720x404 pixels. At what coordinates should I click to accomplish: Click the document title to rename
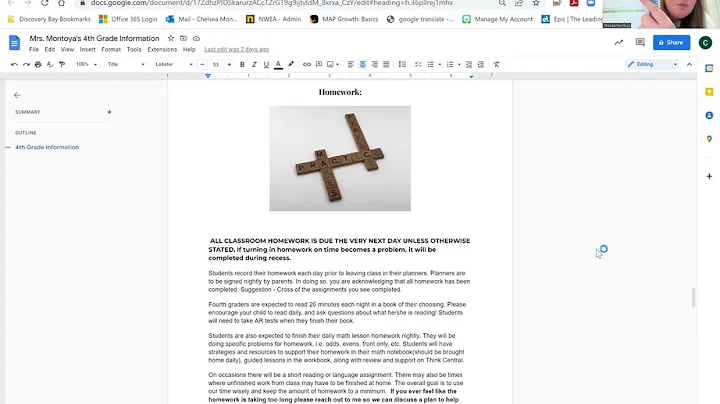pos(94,38)
